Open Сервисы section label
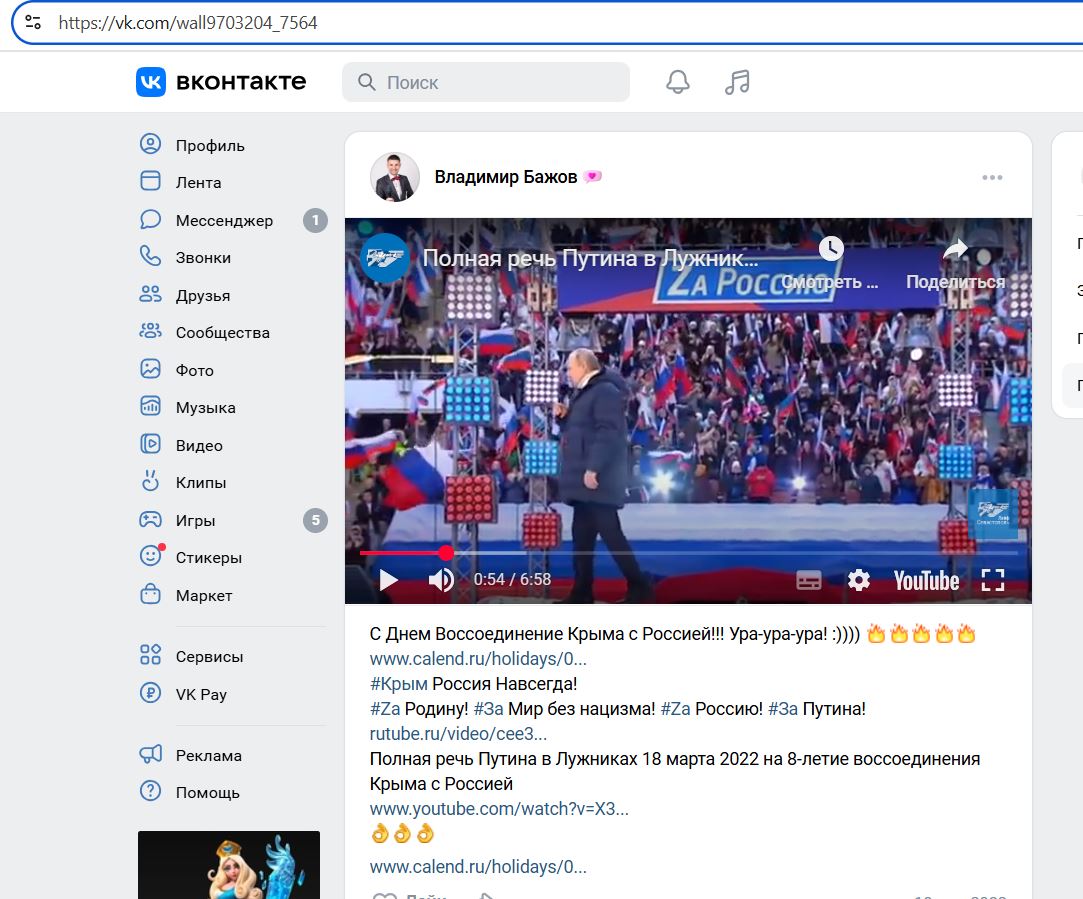This screenshot has height=899, width=1083. click(209, 657)
